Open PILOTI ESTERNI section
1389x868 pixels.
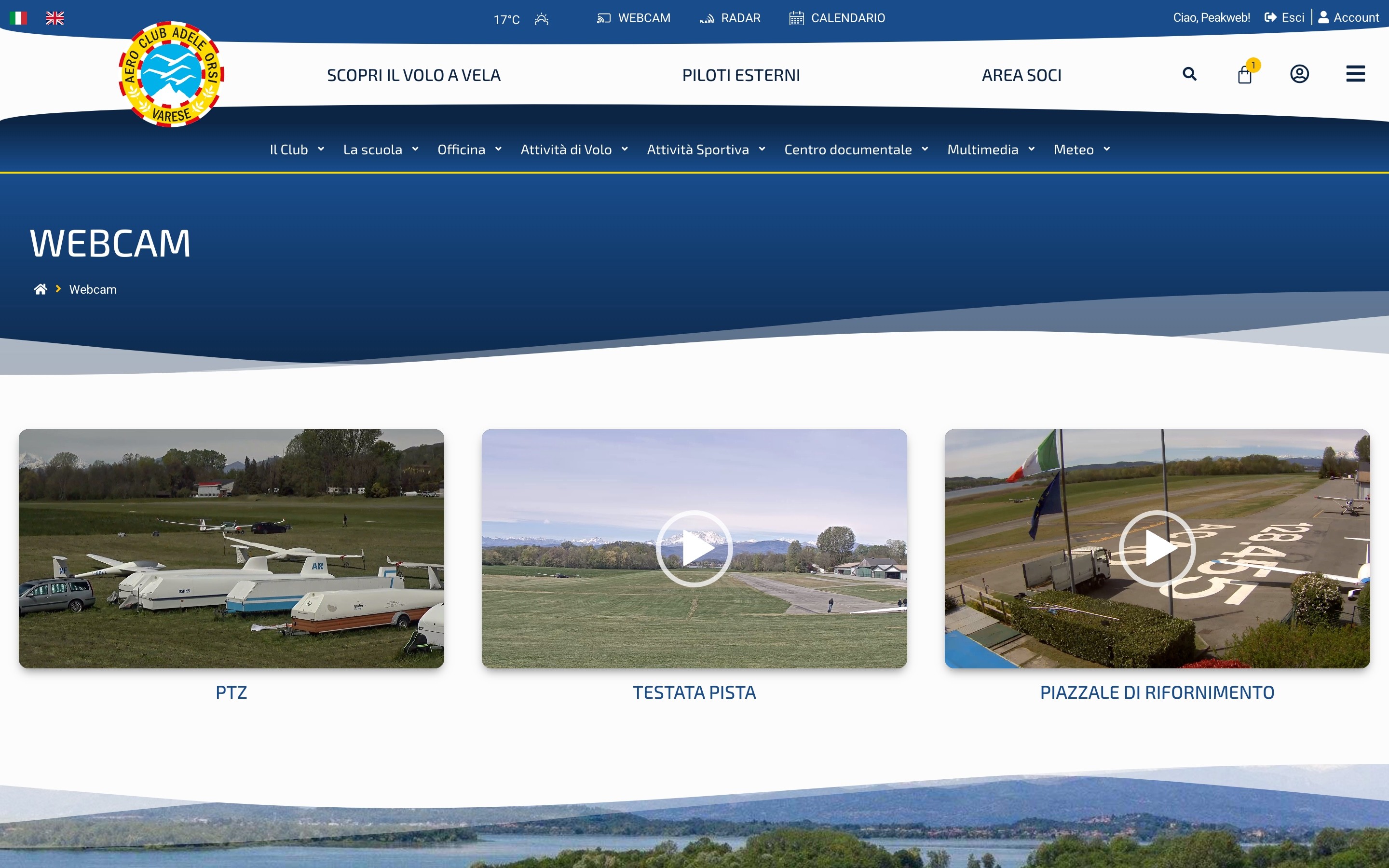click(x=741, y=75)
